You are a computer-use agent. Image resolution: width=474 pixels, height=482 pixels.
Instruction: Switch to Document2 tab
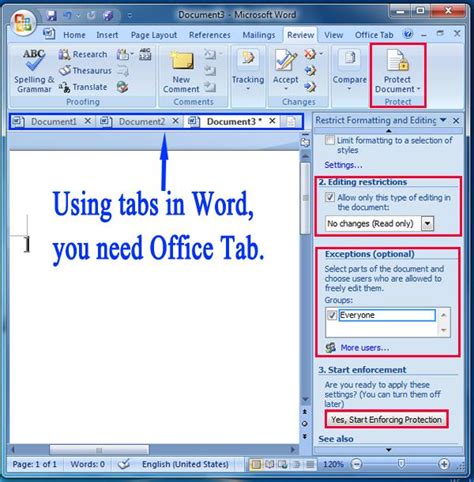(x=142, y=122)
